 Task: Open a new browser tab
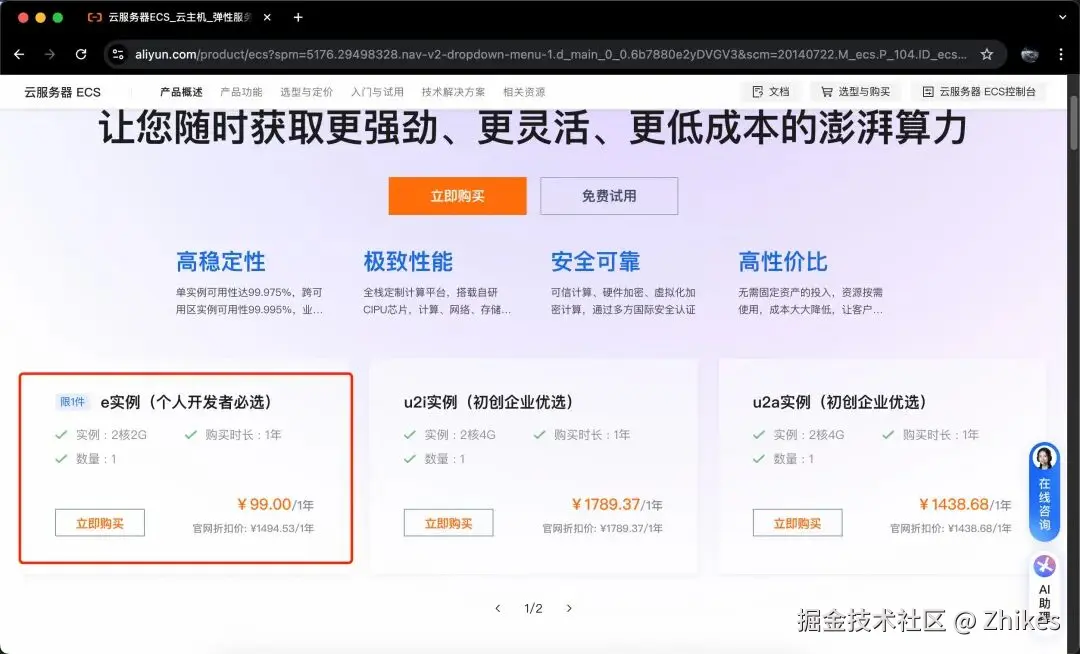pos(298,17)
